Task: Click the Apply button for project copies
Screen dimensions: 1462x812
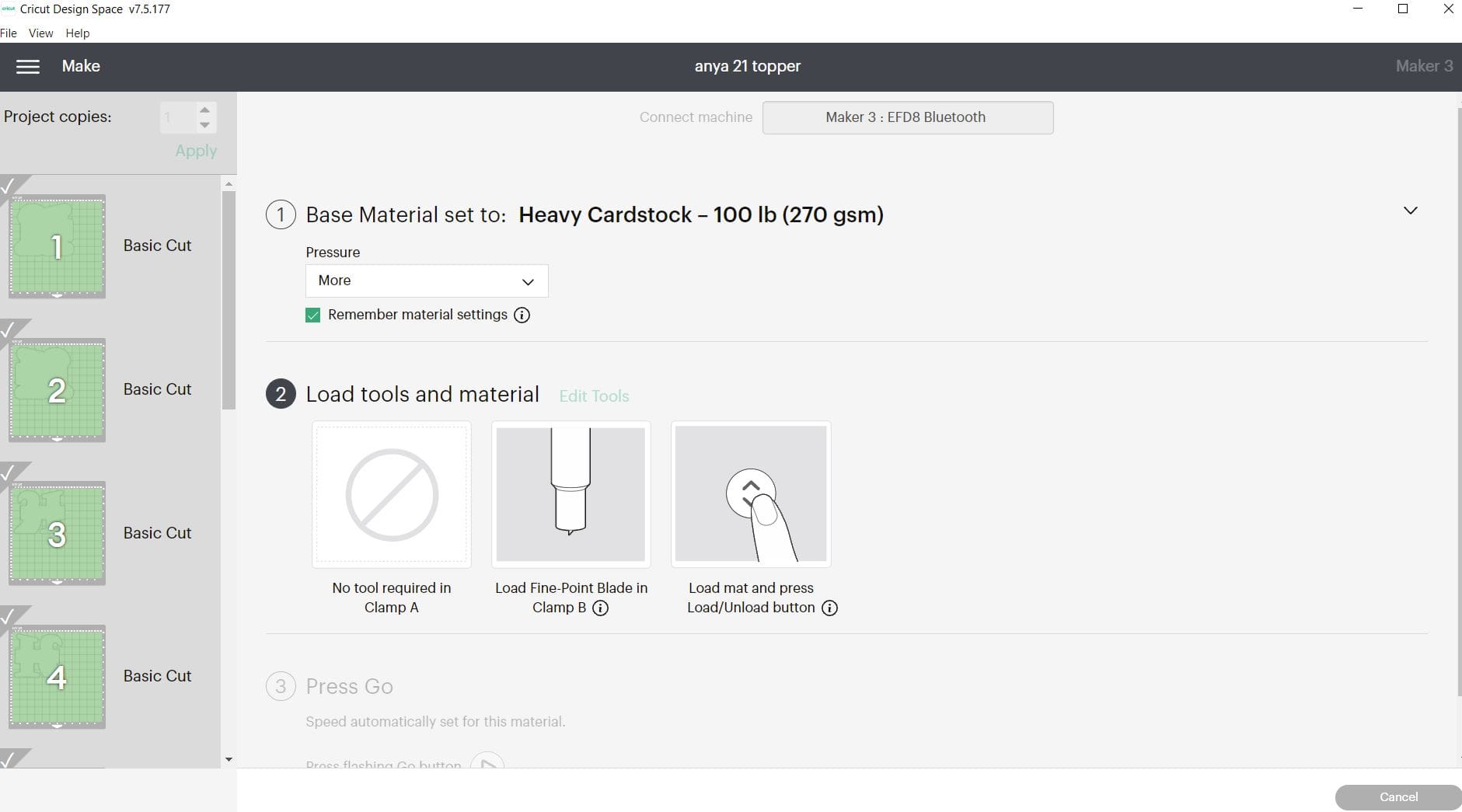Action: [x=196, y=151]
